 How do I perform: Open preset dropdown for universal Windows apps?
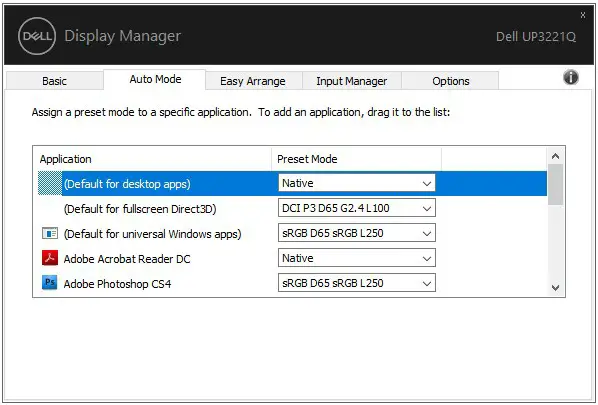click(x=357, y=233)
